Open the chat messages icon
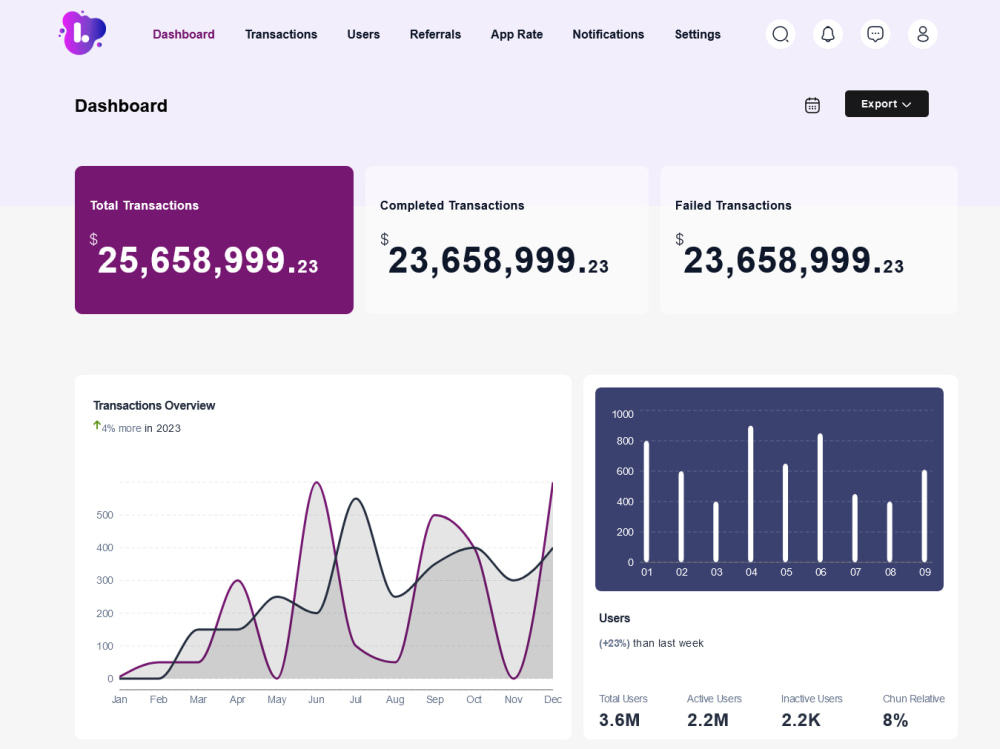Screen dimensions: 1000x749 click(x=875, y=34)
